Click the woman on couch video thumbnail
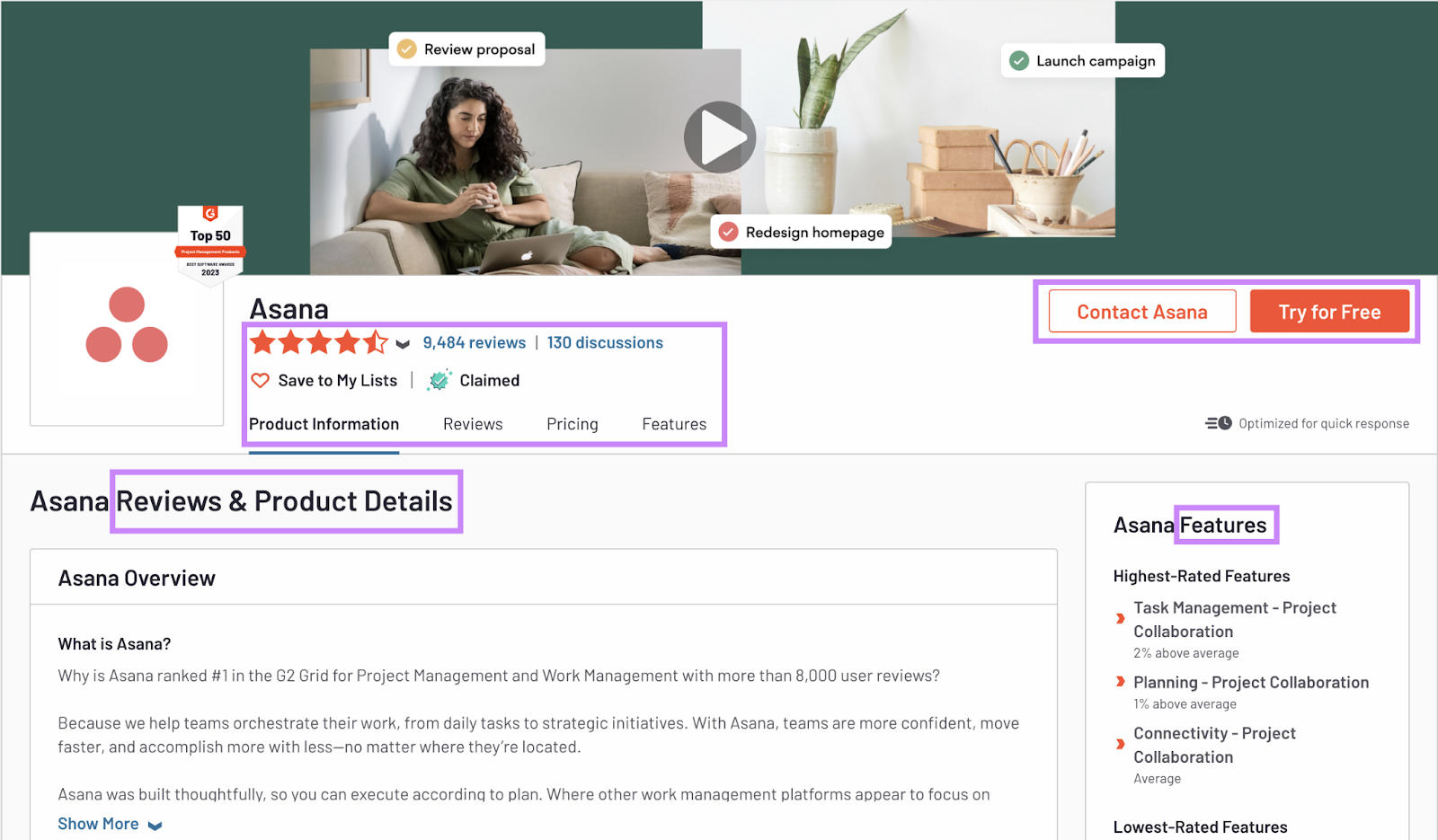Viewport: 1438px width, 840px height. (525, 162)
